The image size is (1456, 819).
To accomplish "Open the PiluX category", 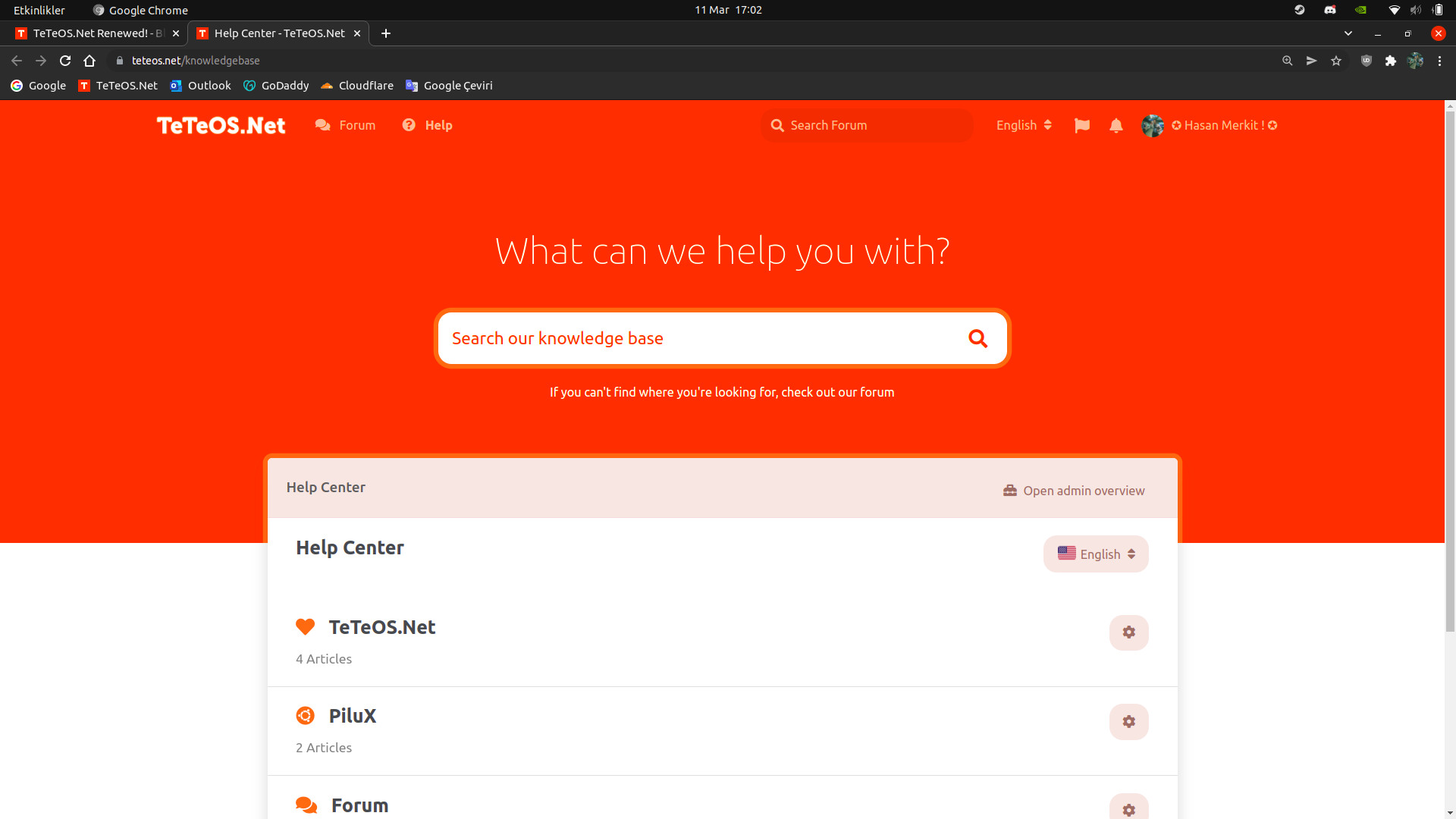I will 352,716.
